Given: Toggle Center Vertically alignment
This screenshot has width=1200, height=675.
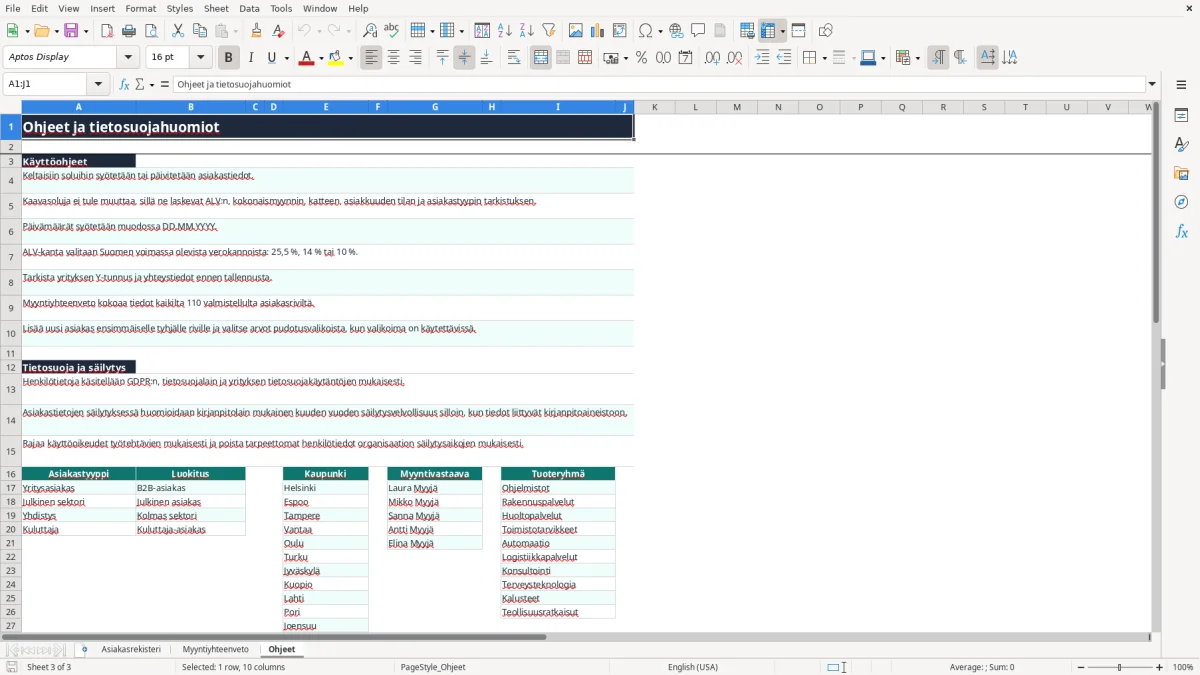Looking at the screenshot, I should 464,58.
